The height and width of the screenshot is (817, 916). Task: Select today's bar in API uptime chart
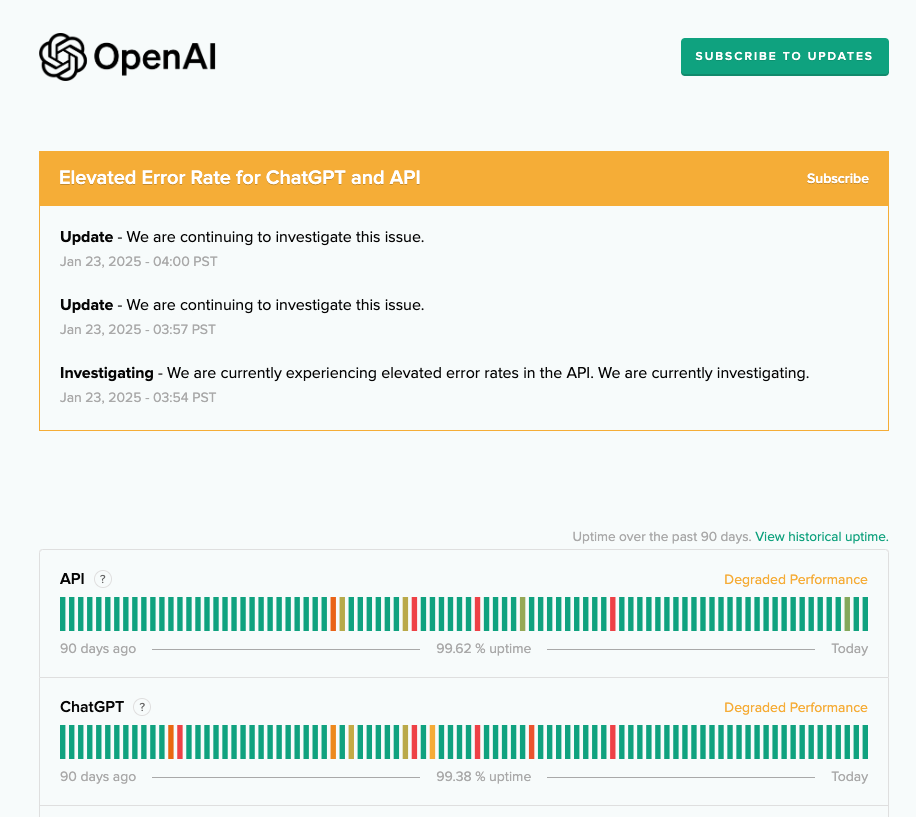coord(864,614)
